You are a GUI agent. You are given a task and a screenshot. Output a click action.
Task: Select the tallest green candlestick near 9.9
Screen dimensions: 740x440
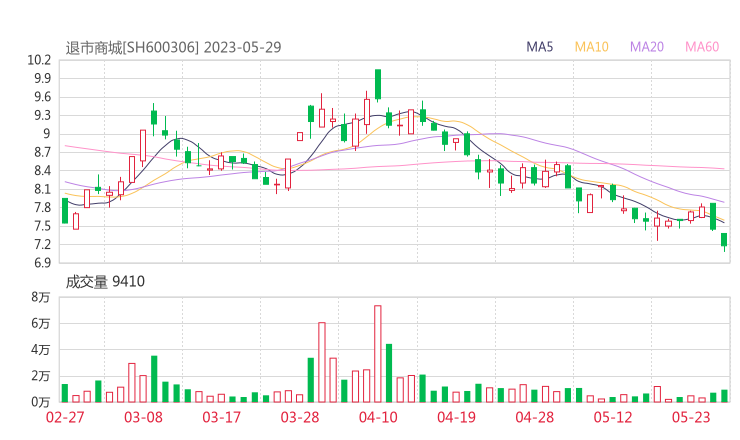378,85
